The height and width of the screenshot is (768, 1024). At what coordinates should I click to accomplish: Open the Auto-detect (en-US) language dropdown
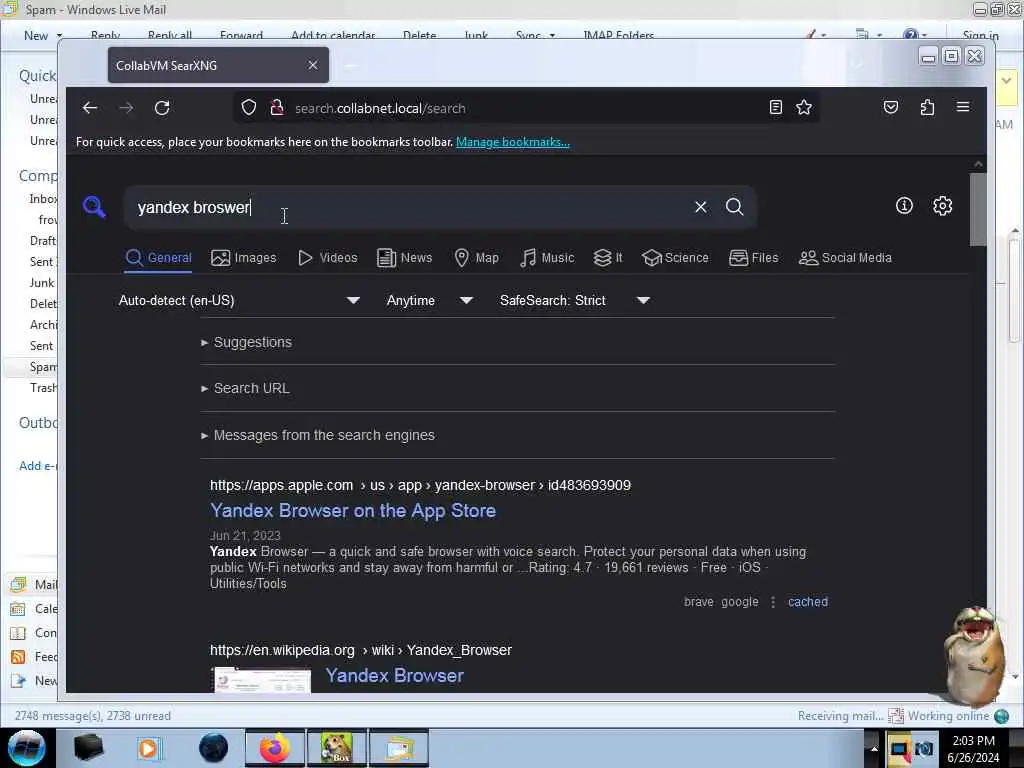pos(239,300)
